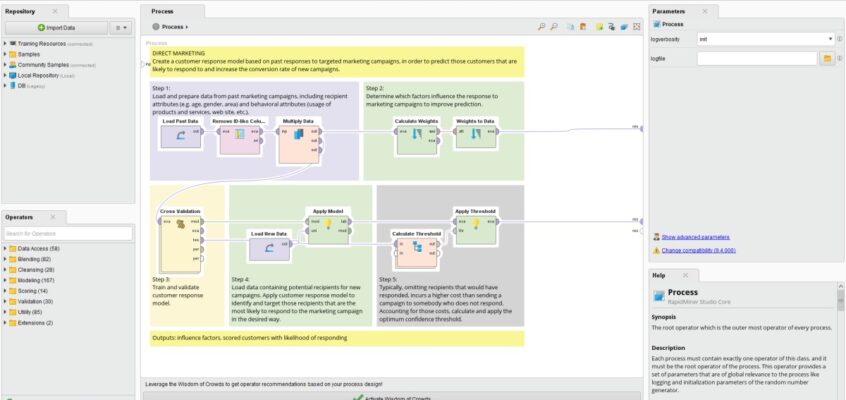Click info icon next to logfile

point(840,58)
